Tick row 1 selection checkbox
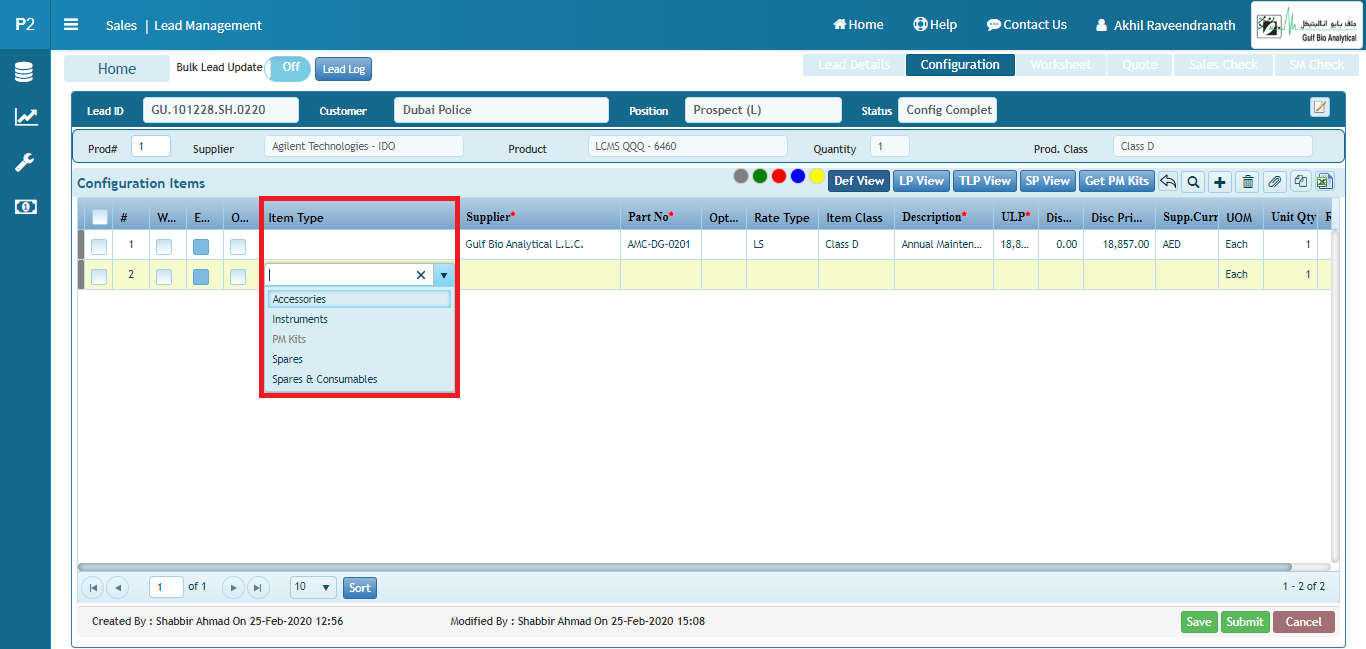 [99, 246]
